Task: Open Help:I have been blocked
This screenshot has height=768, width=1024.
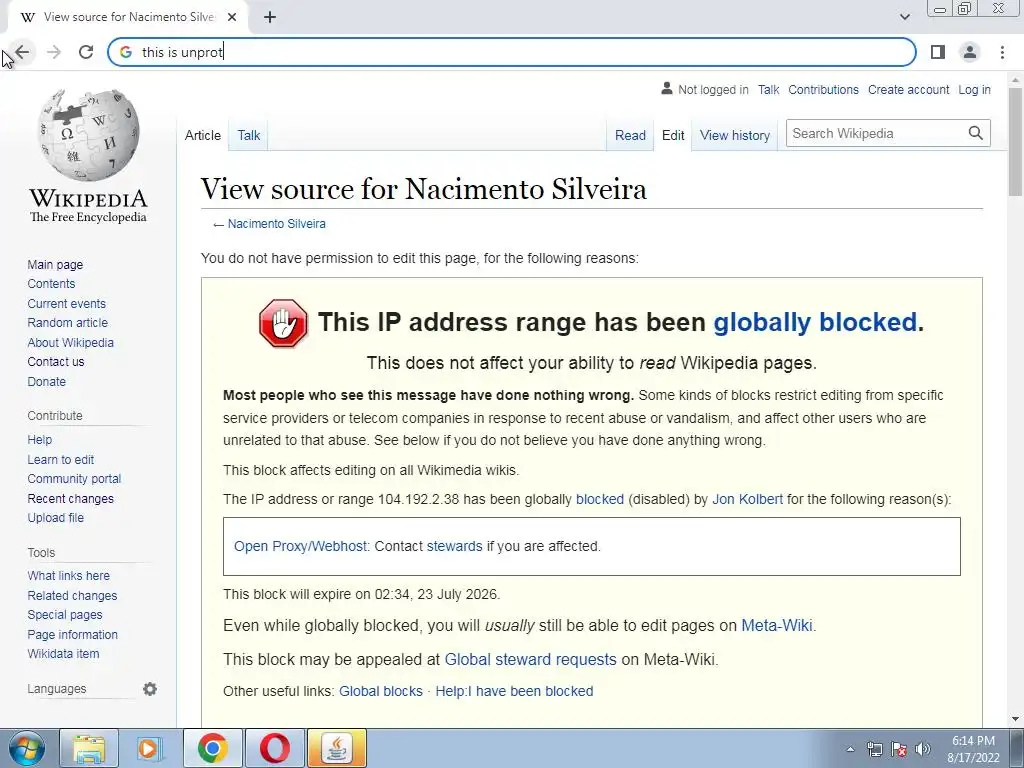Action: (x=514, y=691)
